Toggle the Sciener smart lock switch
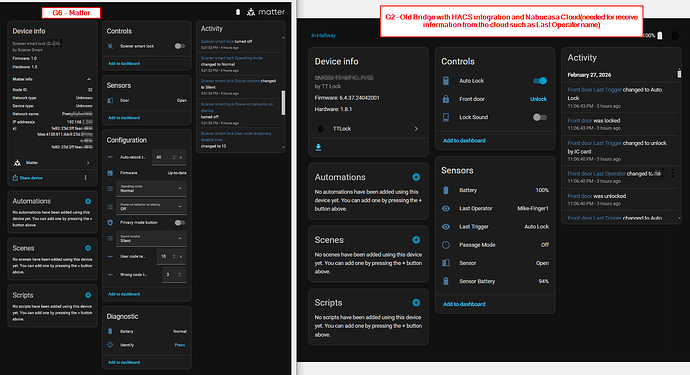Screen dimensions: 690x375 180,46
